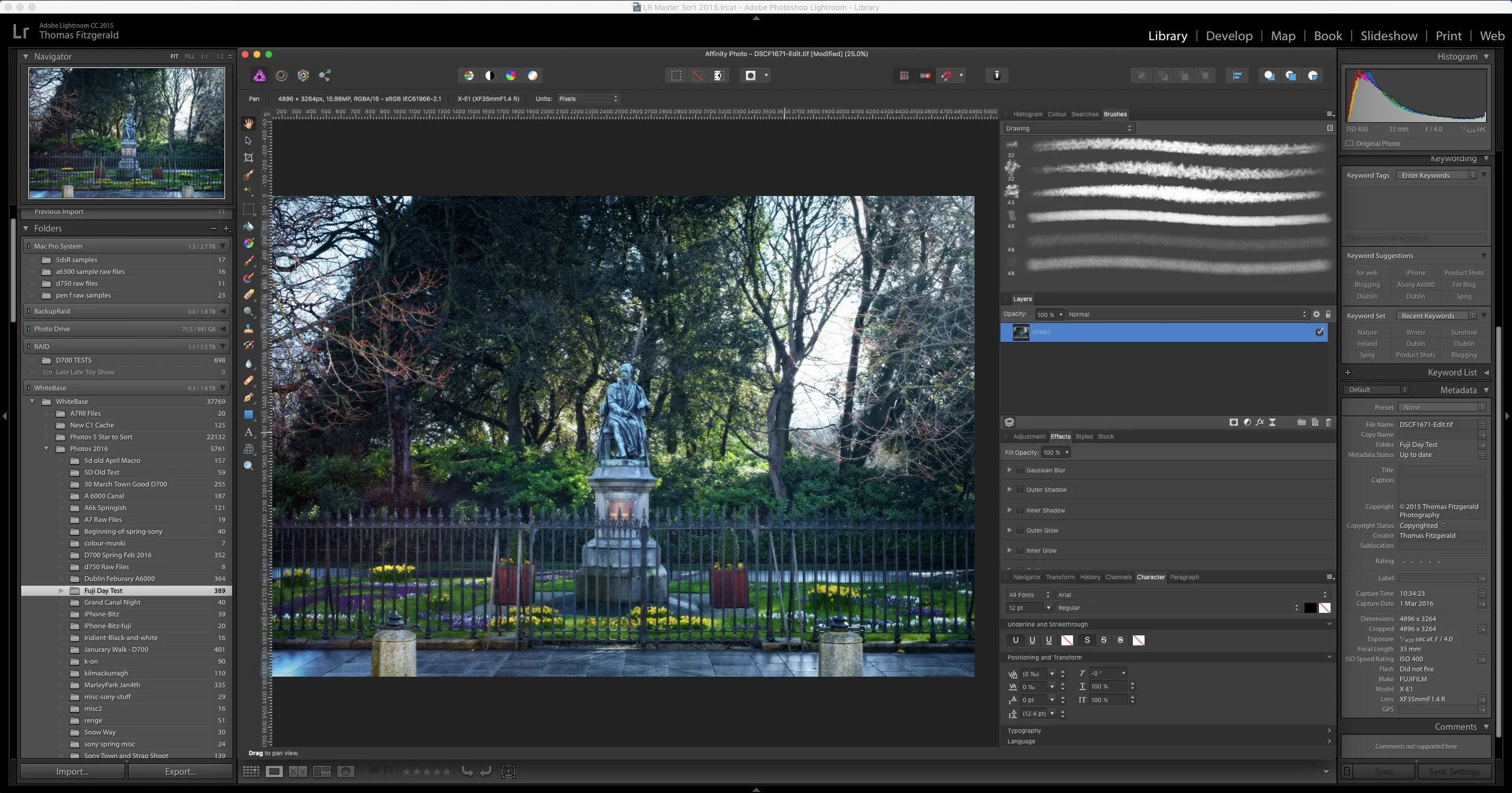Select the Crop tool in Affinity Photo
Viewport: 1512px width, 793px height.
coord(249,158)
